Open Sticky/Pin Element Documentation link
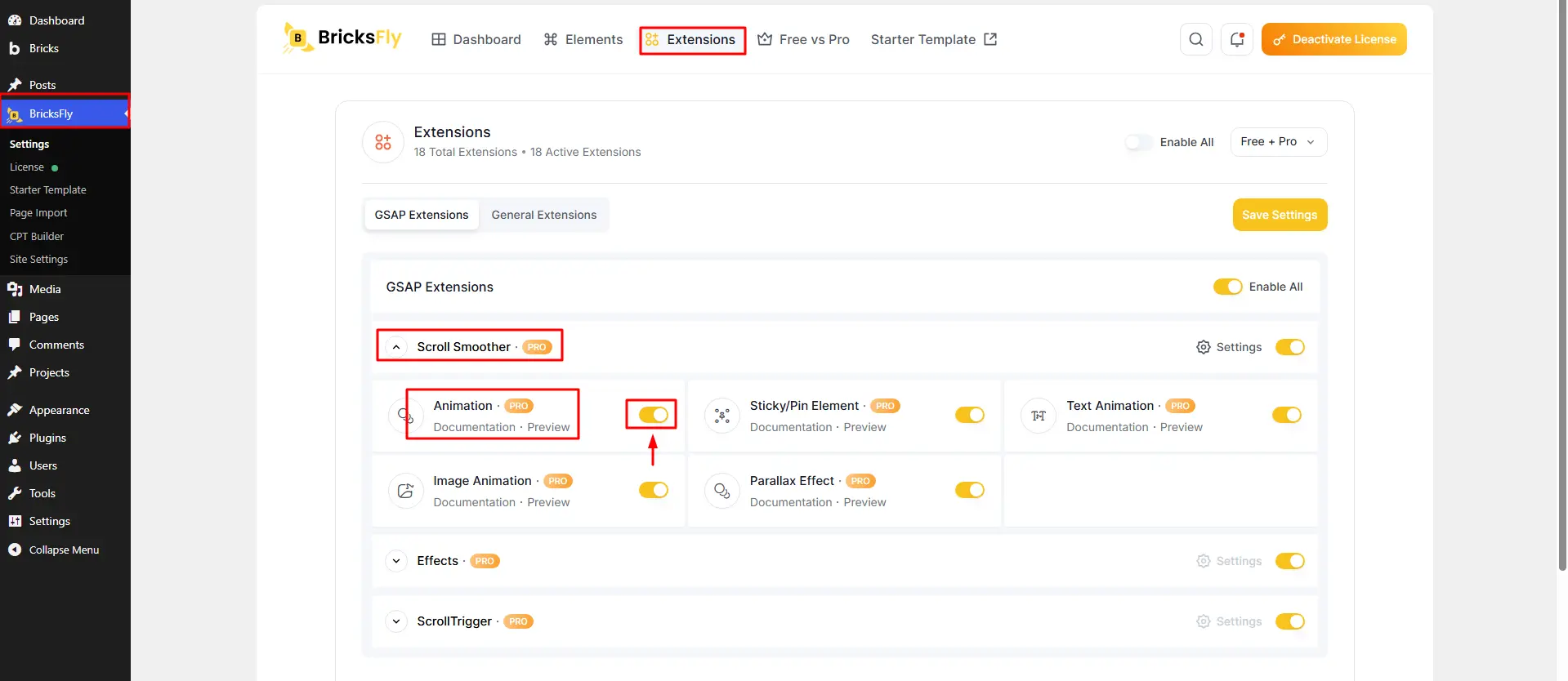The height and width of the screenshot is (681, 1568). [x=791, y=427]
